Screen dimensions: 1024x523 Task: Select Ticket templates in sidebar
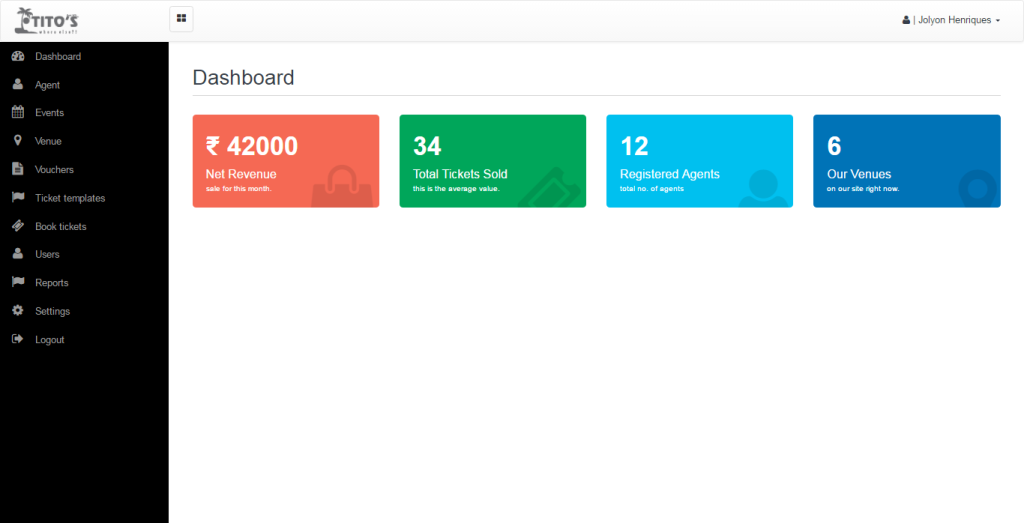(x=70, y=198)
